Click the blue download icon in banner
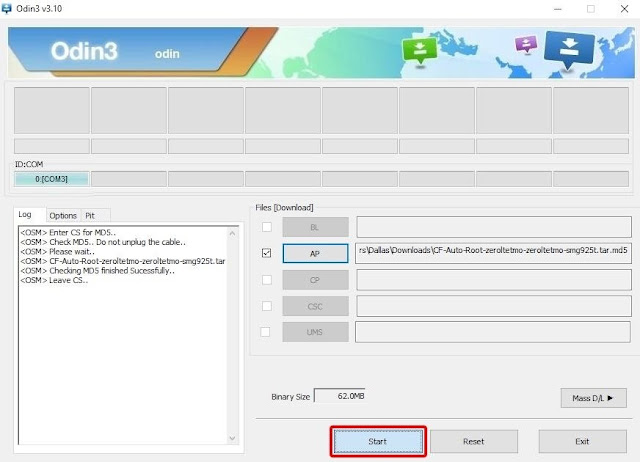640x462 pixels. (569, 49)
